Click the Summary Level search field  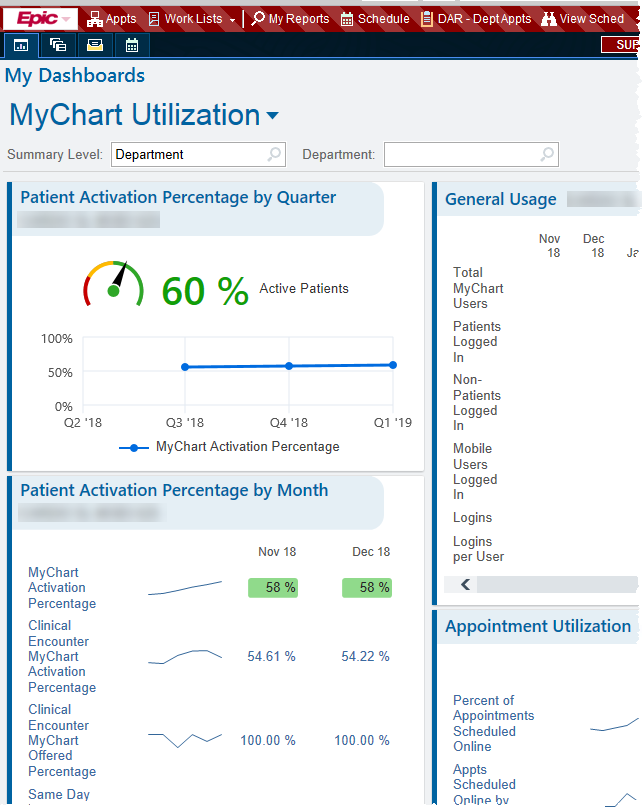190,155
